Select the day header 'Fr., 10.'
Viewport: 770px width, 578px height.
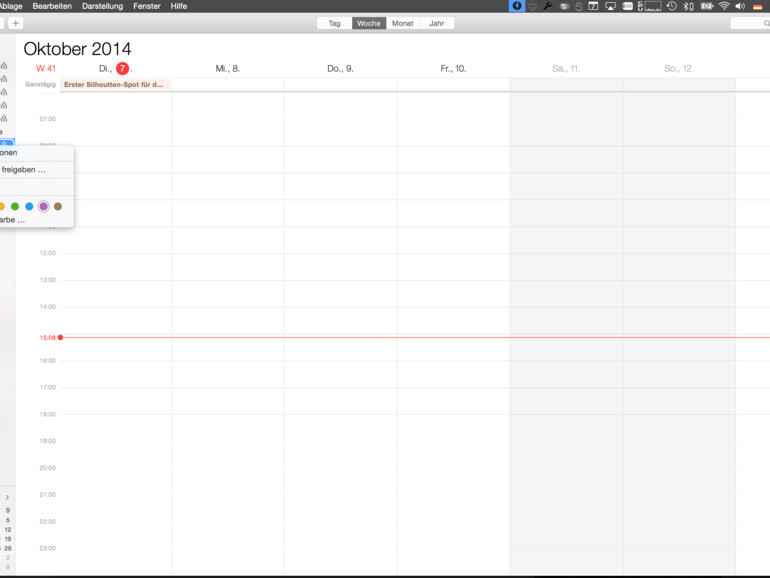pyautogui.click(x=453, y=68)
